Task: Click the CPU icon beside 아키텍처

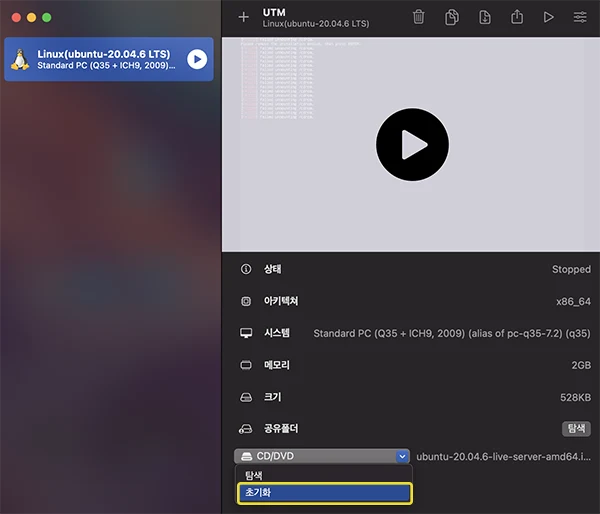Action: pyautogui.click(x=246, y=301)
